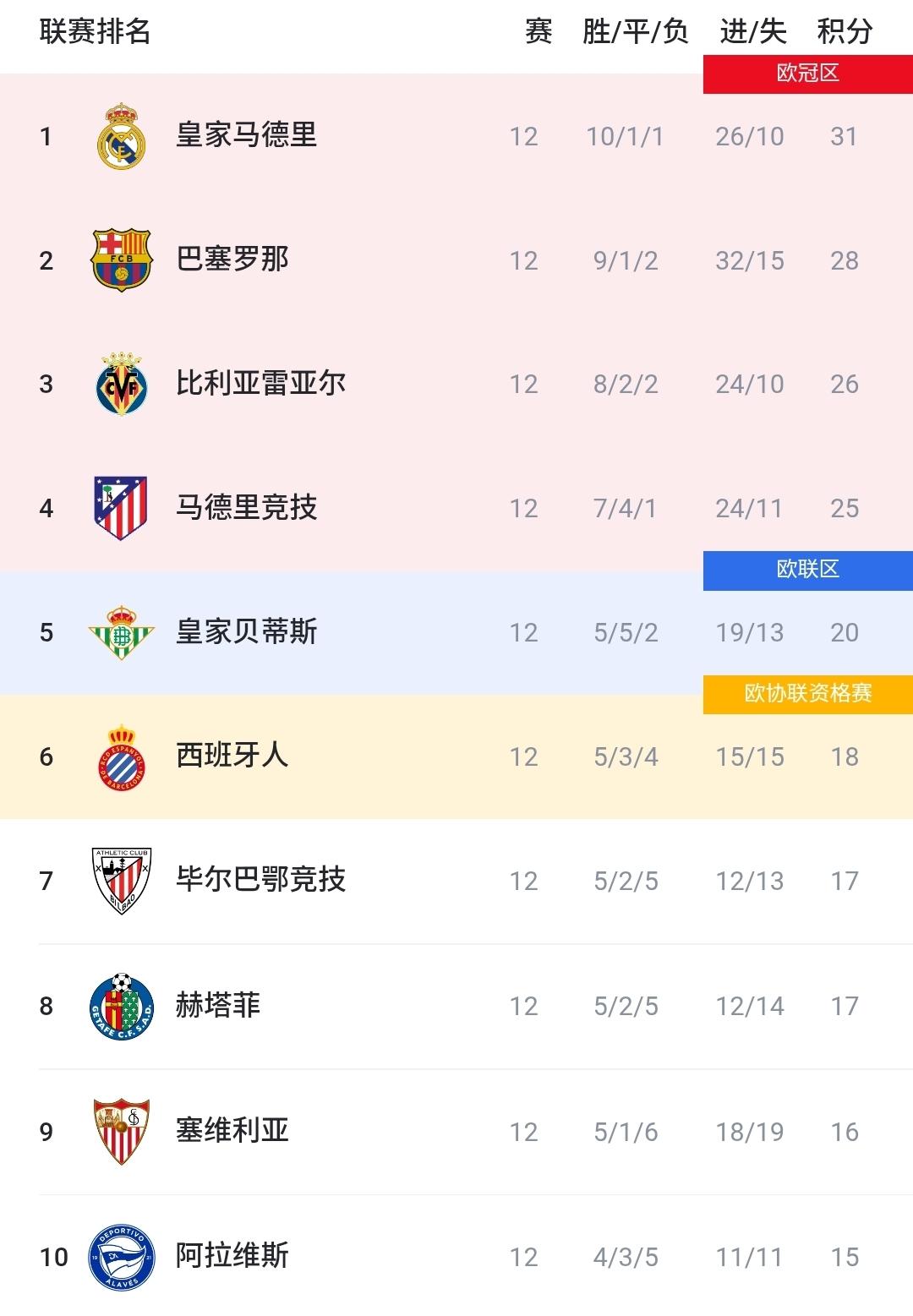
Task: Click the Real Madrid crest icon
Action: [122, 136]
